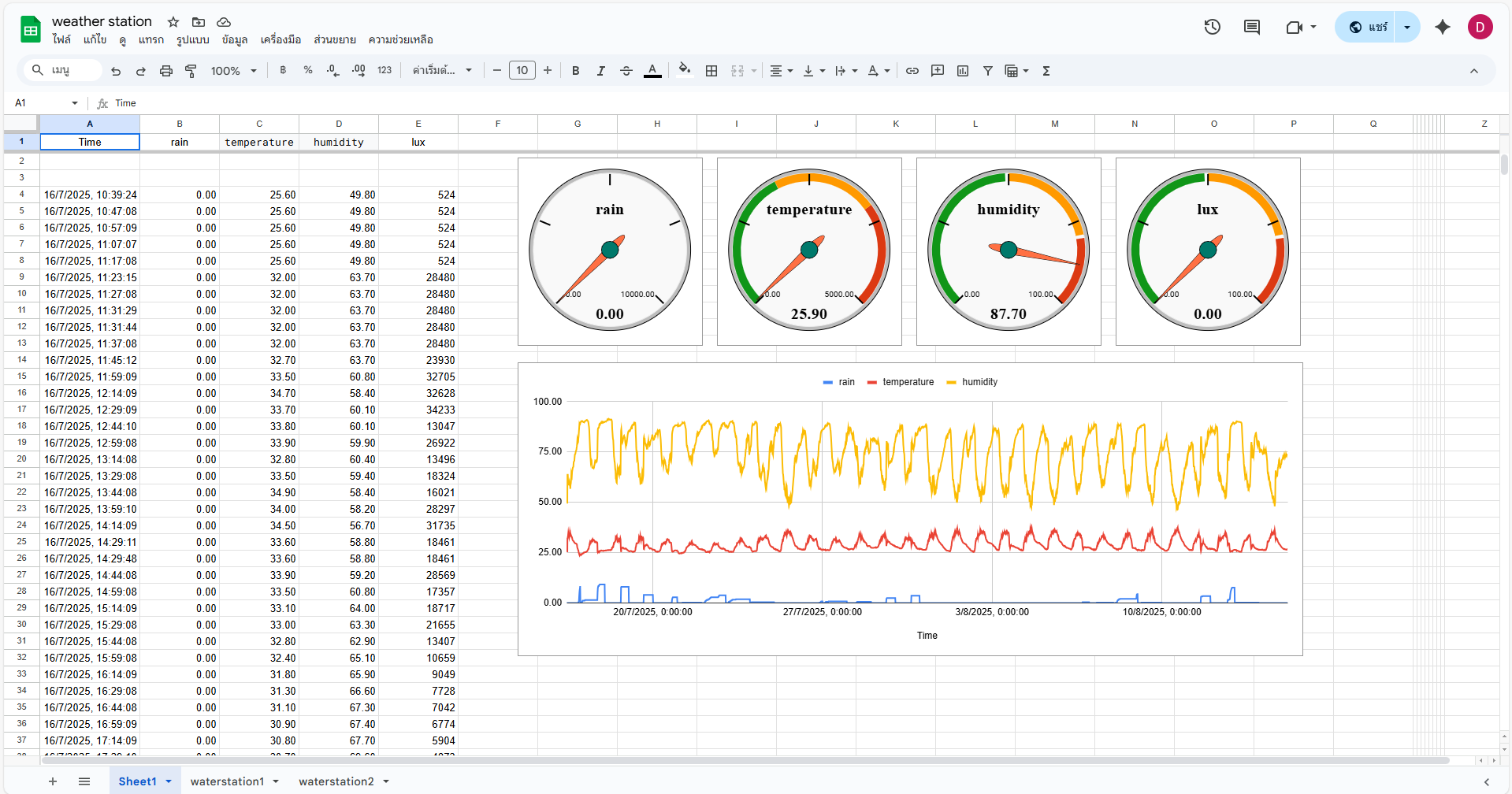This screenshot has width=1512, height=794.
Task: Toggle strikethrough formatting
Action: [626, 71]
